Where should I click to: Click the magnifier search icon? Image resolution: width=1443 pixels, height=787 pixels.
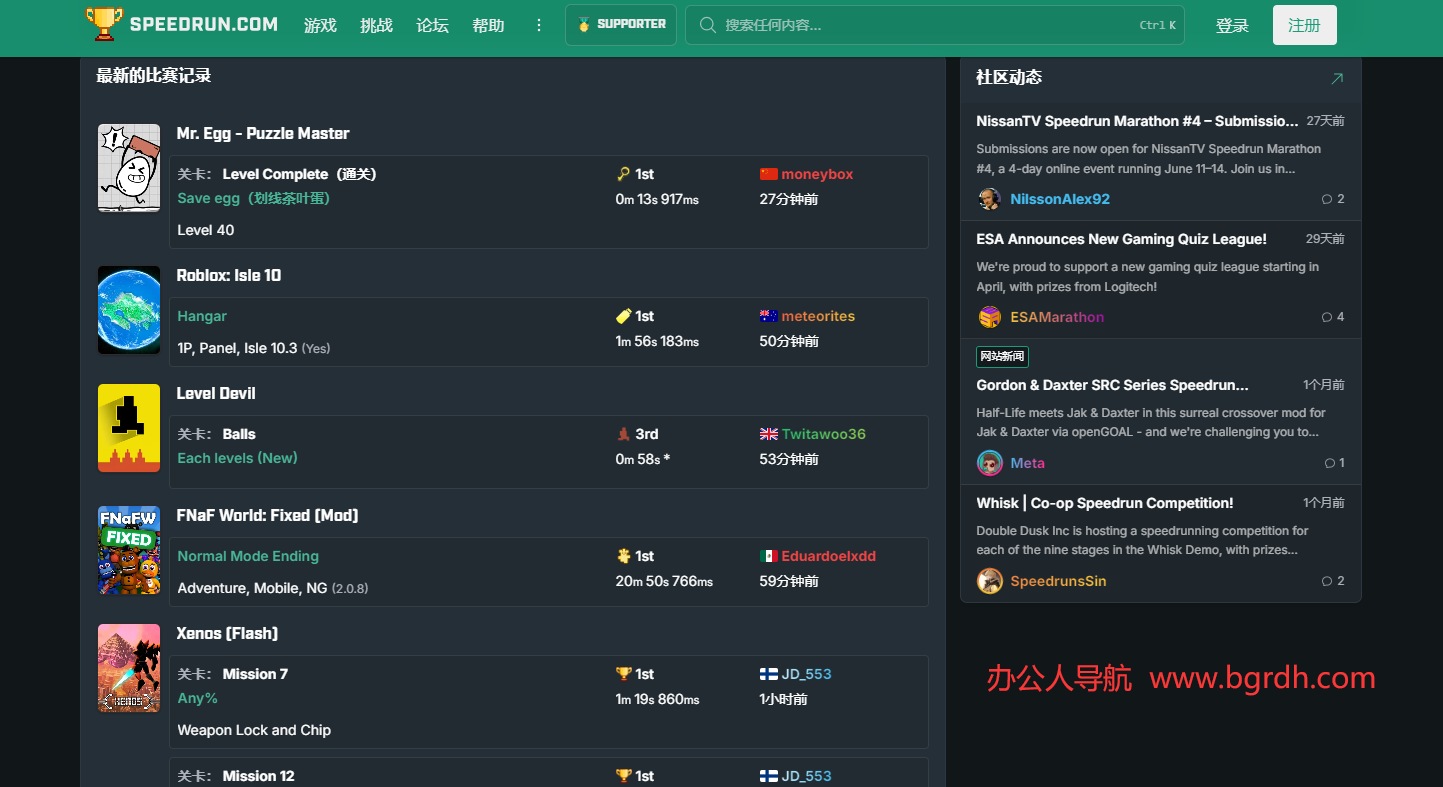pyautogui.click(x=708, y=25)
